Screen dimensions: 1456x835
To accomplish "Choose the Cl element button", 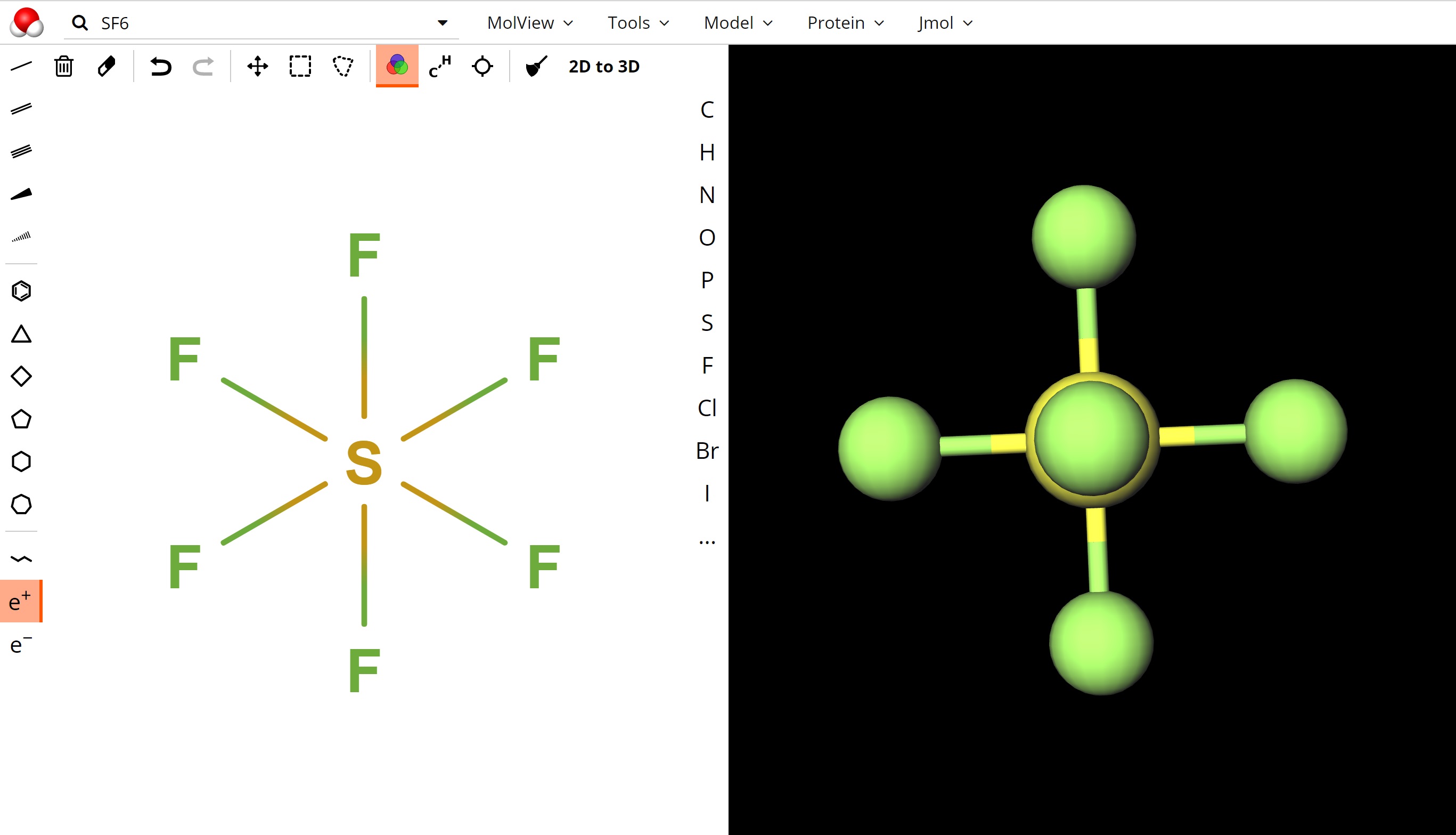I will click(707, 408).
